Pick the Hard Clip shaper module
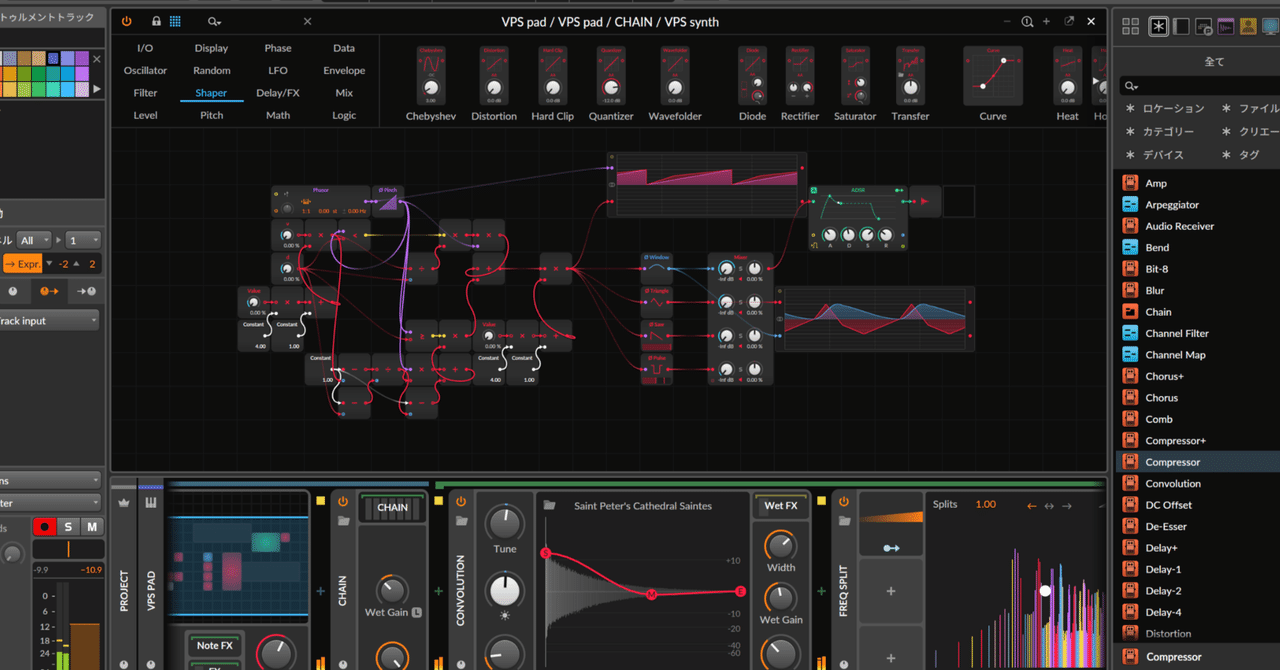This screenshot has height=670, width=1280. point(552,84)
